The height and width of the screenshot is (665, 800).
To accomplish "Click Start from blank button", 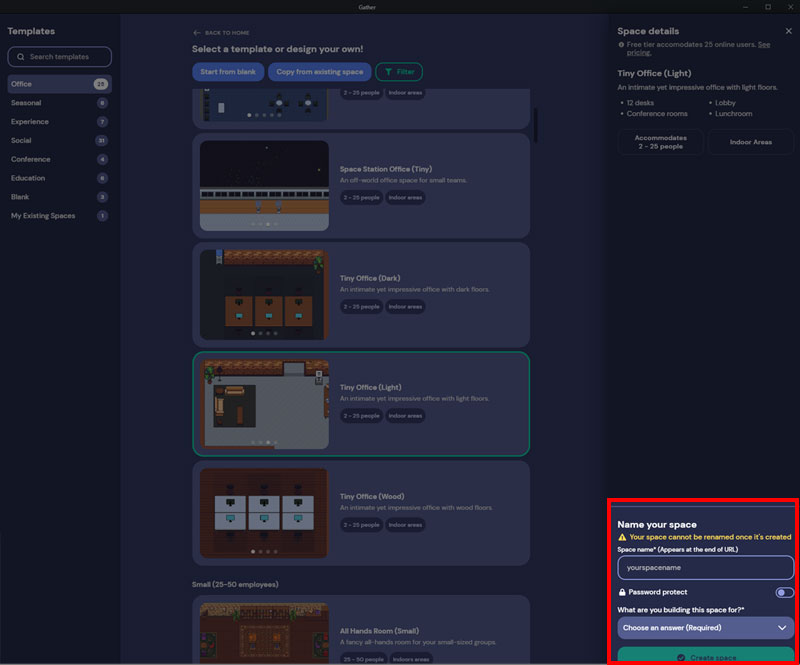I will tap(228, 72).
